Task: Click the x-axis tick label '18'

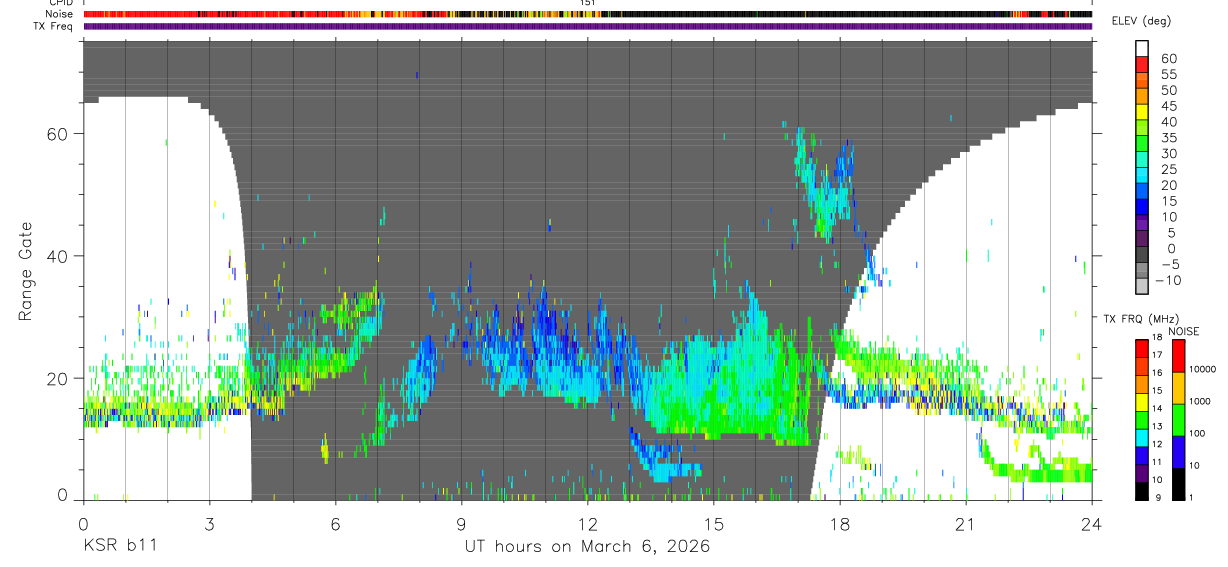Action: tap(840, 524)
